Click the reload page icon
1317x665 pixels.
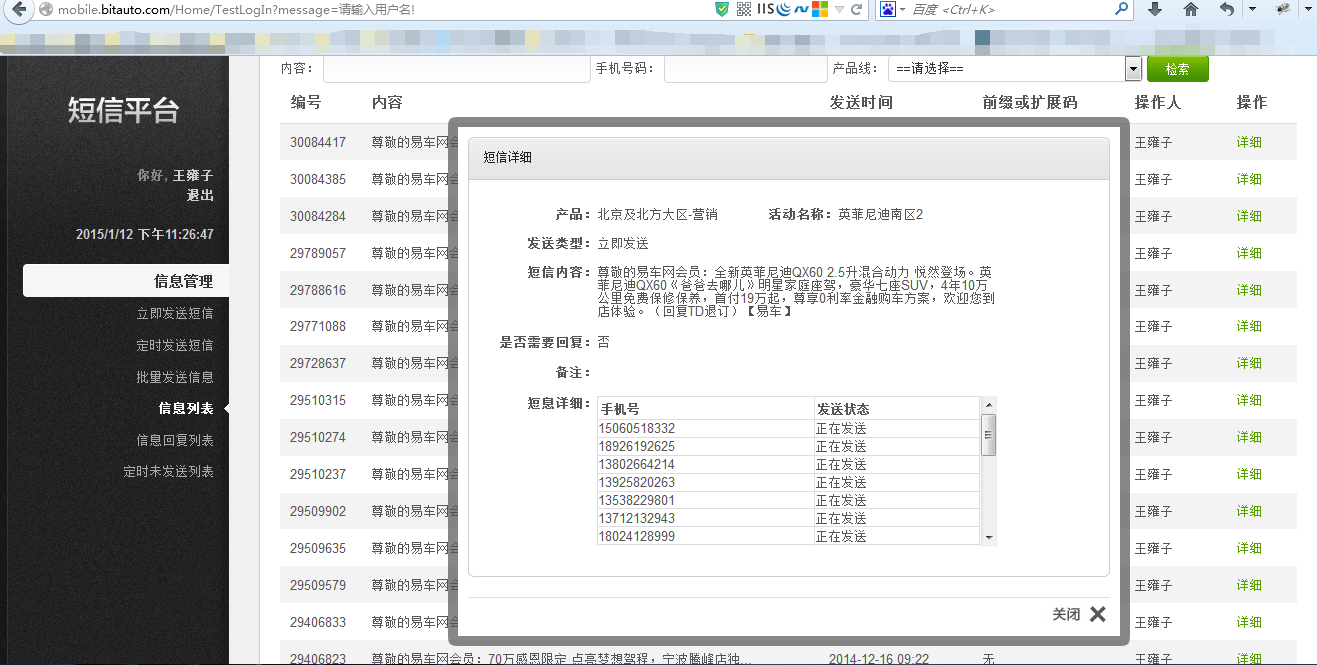pos(856,9)
